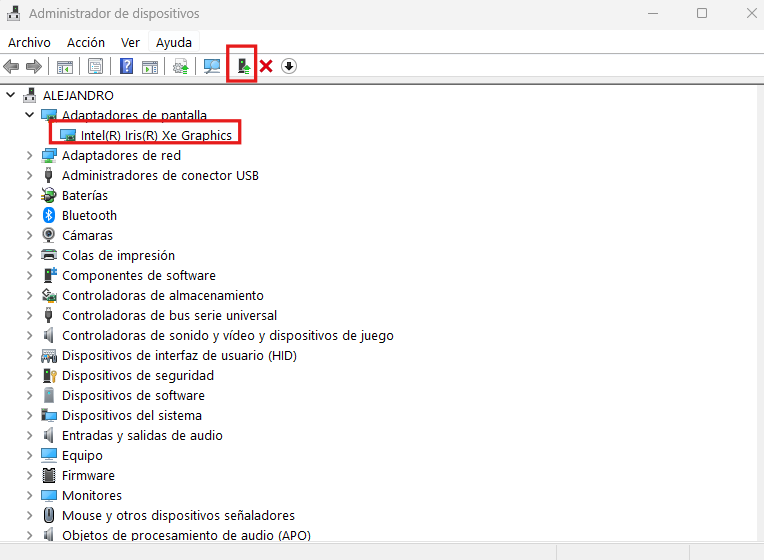The image size is (764, 560).
Task: Click the blue Help question mark toolbar icon
Action: pos(127,67)
